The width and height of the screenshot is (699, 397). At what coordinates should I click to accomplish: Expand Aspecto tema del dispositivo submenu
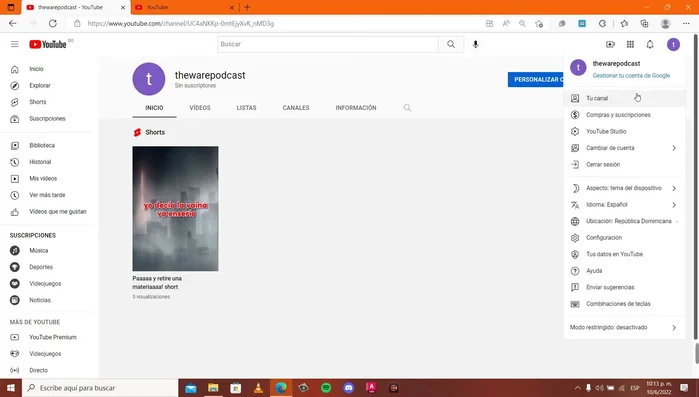[625, 188]
